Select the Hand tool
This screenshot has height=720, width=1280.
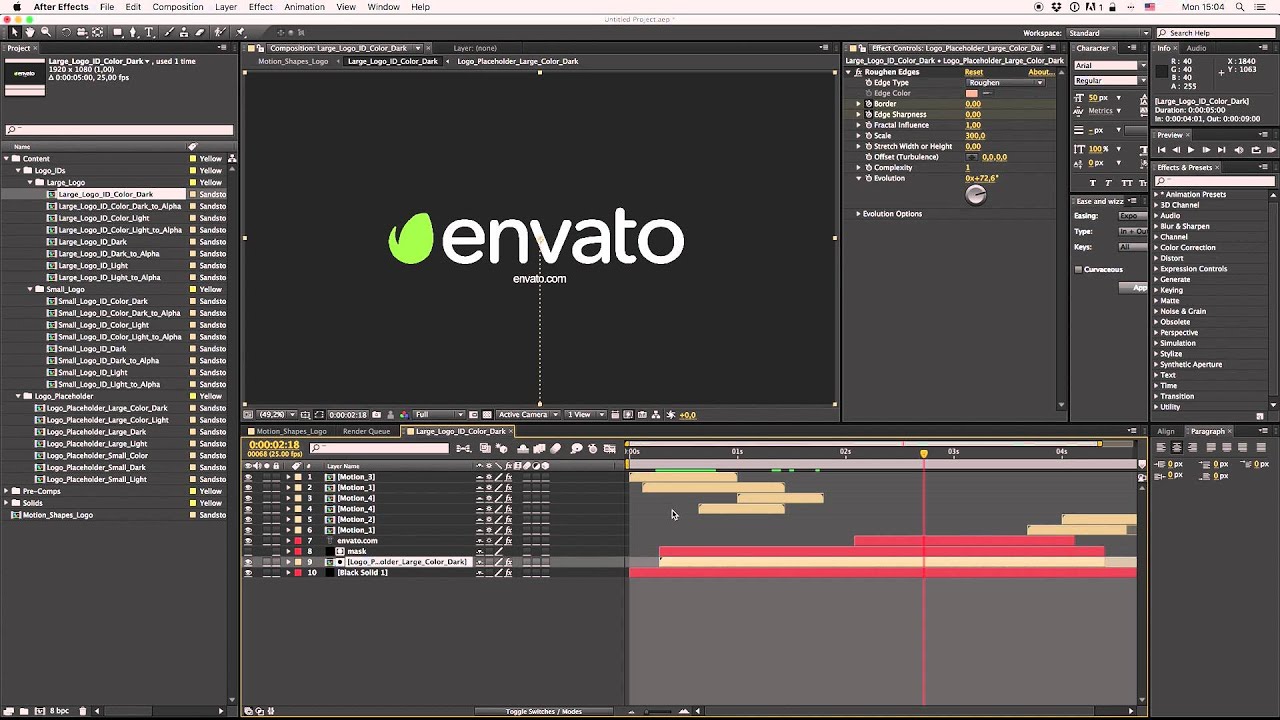coord(30,32)
